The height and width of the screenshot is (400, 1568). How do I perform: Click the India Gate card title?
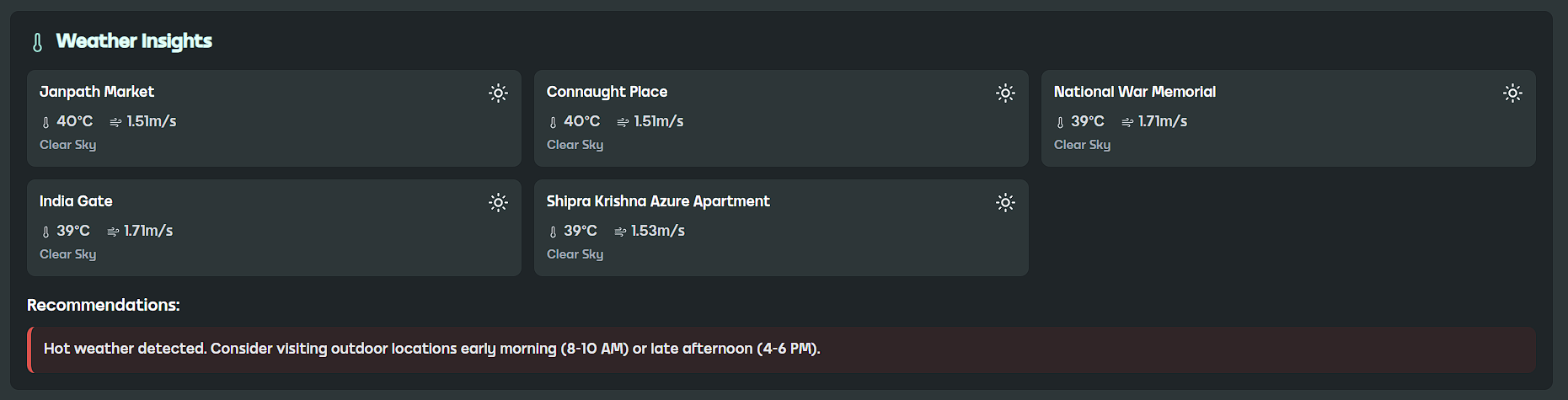point(76,201)
